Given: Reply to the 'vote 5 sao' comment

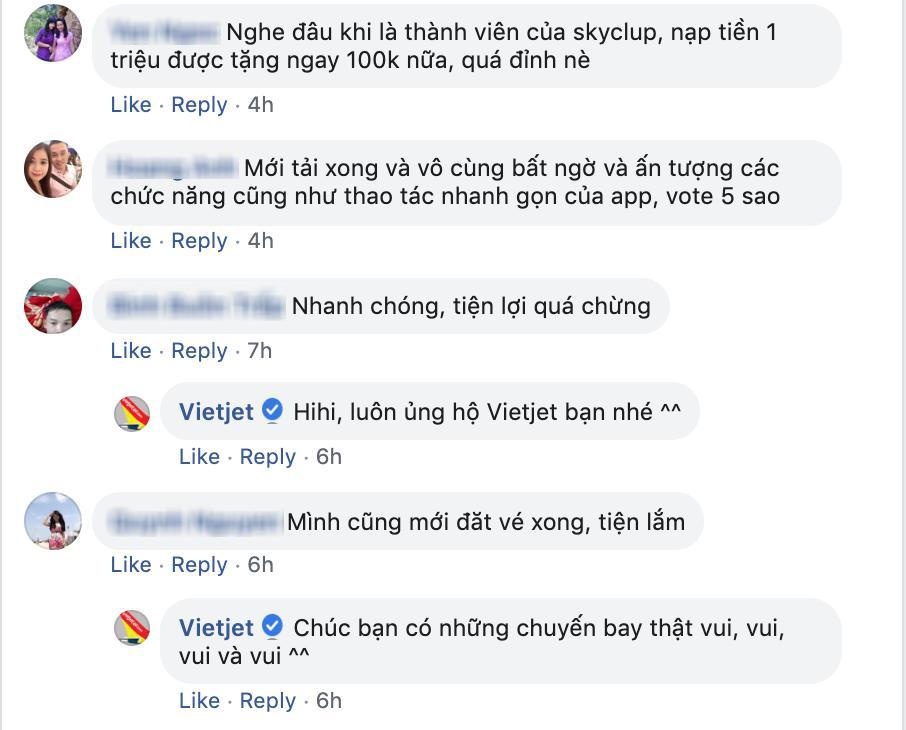Looking at the screenshot, I should [199, 241].
